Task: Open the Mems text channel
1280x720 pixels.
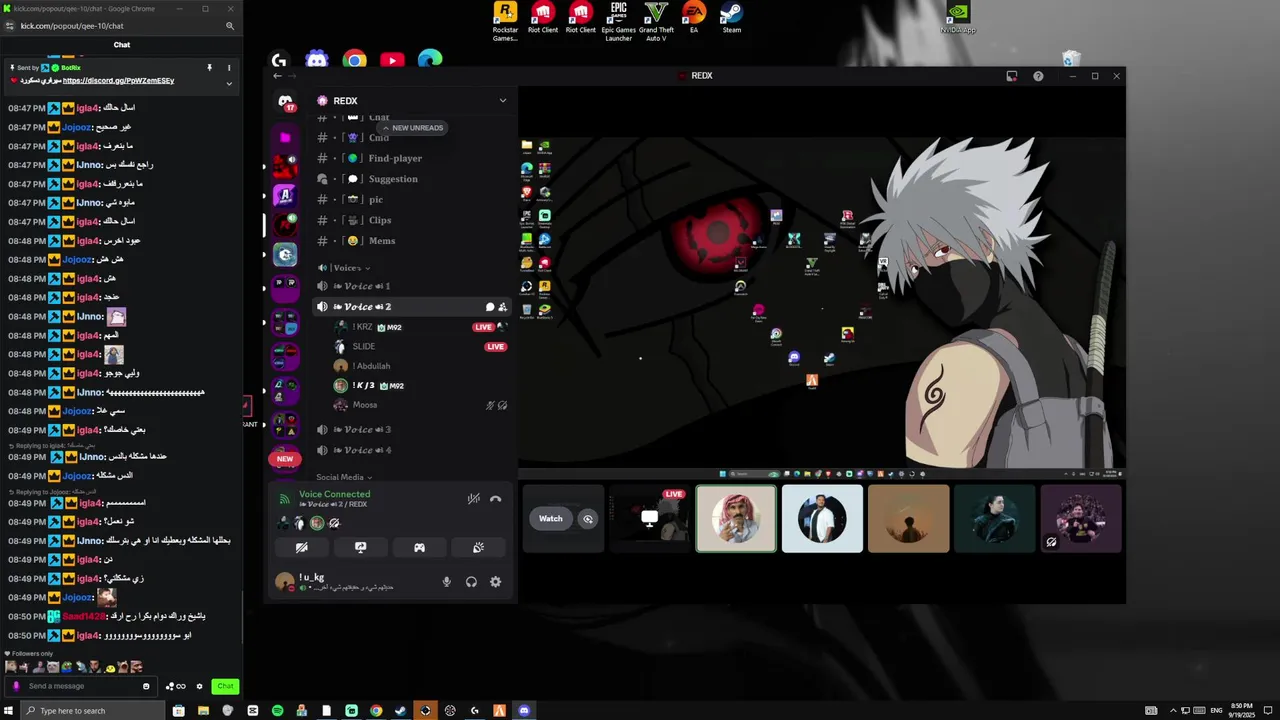Action: [x=412, y=241]
